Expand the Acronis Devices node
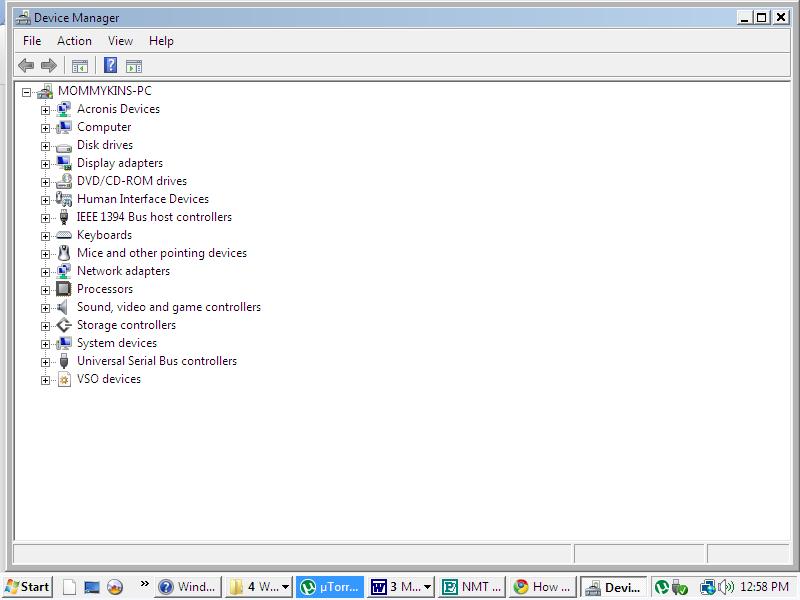This screenshot has width=800, height=600. pyautogui.click(x=45, y=110)
